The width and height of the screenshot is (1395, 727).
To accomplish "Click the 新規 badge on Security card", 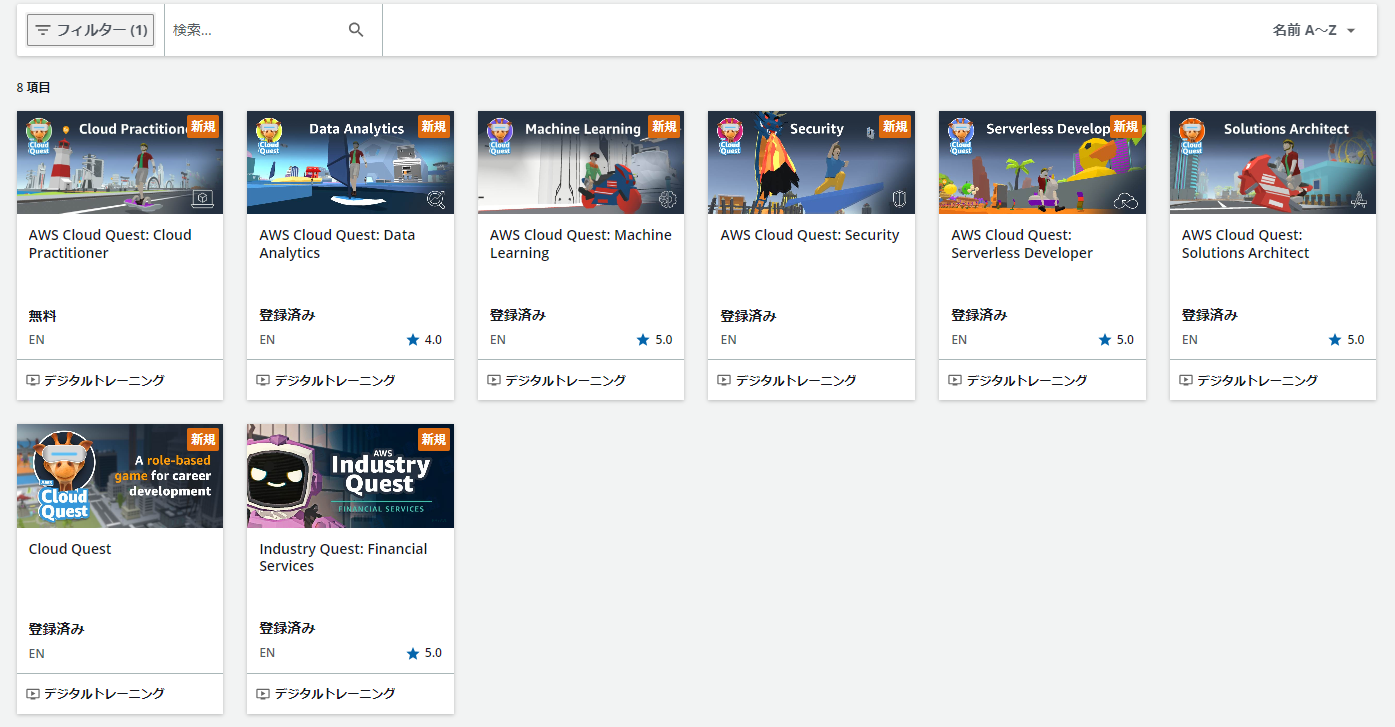I will coord(895,126).
